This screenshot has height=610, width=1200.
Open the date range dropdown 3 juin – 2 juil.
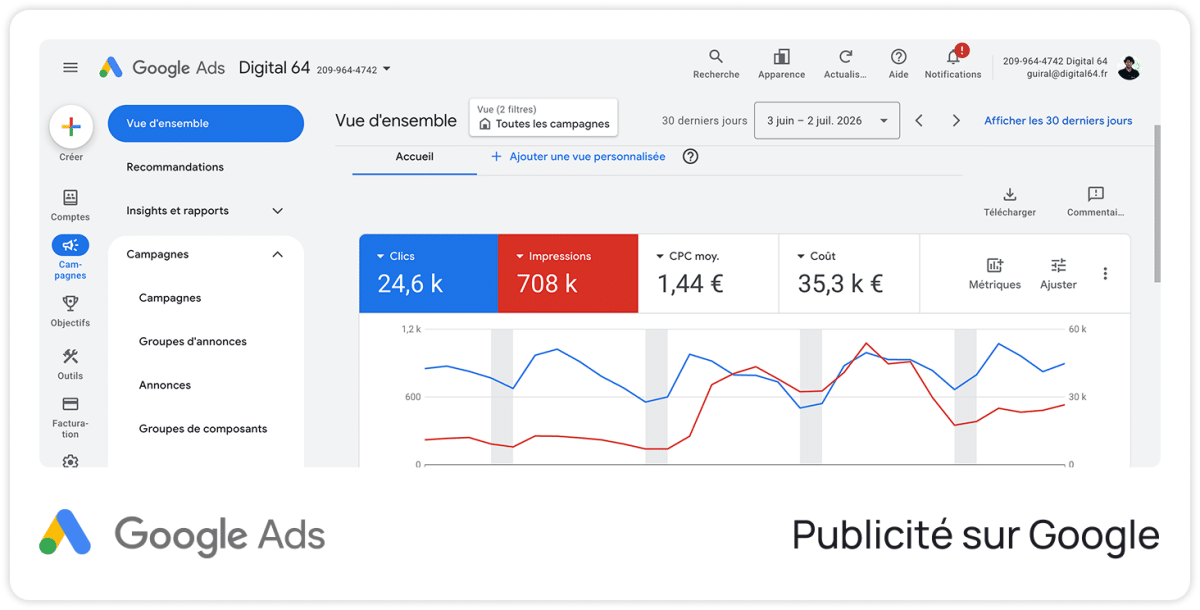tap(827, 121)
